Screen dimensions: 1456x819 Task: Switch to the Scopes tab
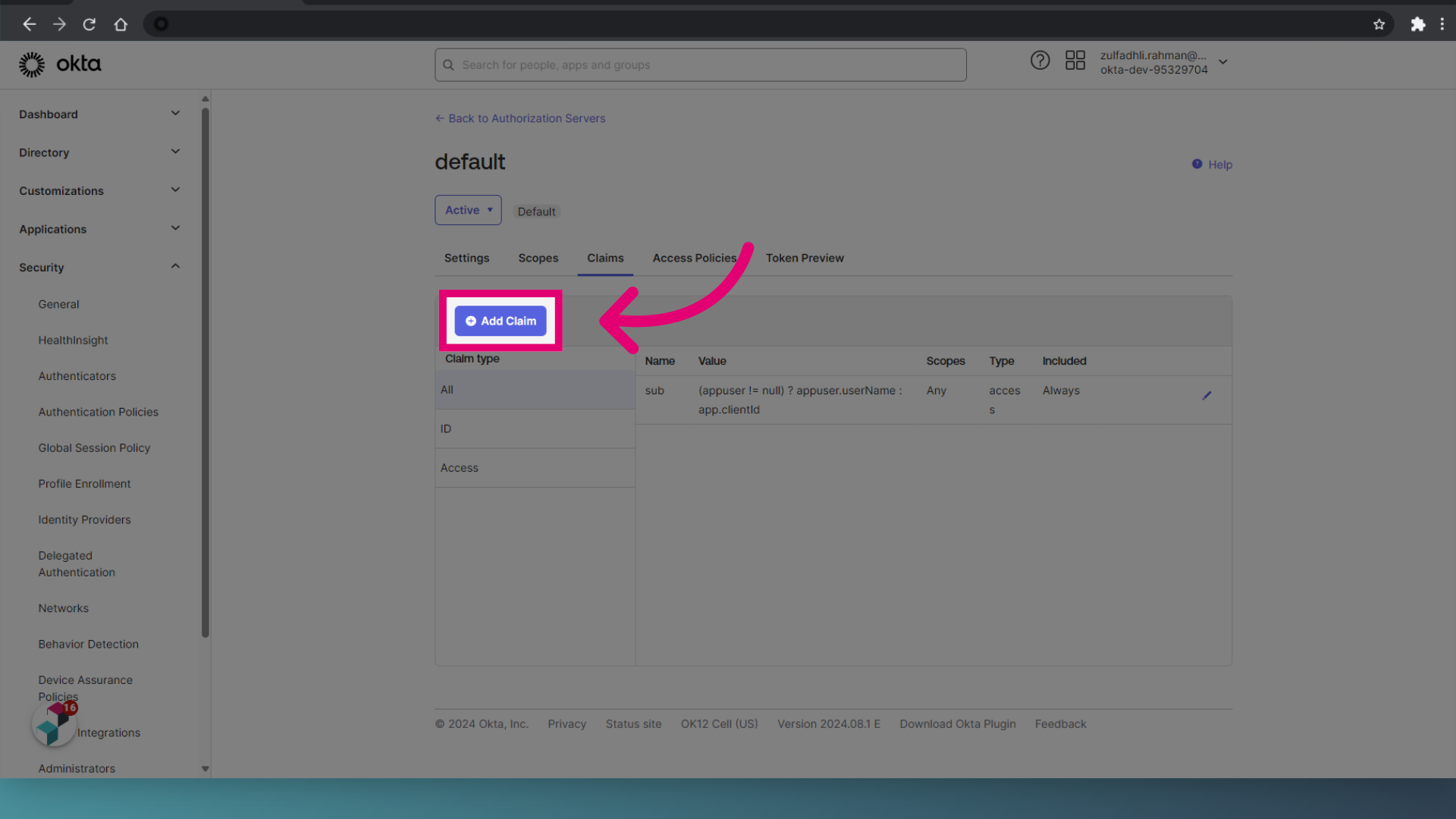coord(538,258)
